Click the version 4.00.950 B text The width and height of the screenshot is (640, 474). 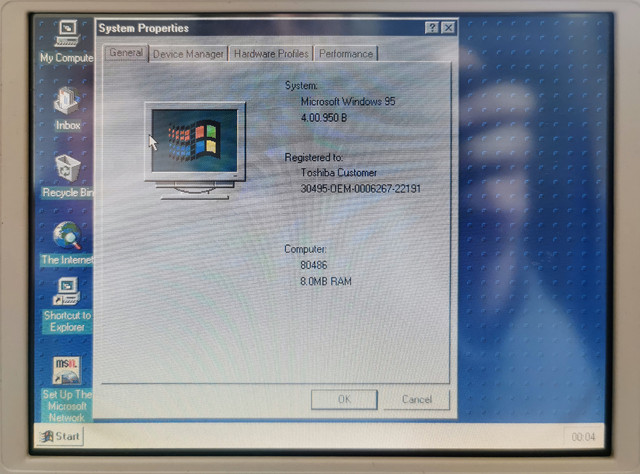point(324,118)
